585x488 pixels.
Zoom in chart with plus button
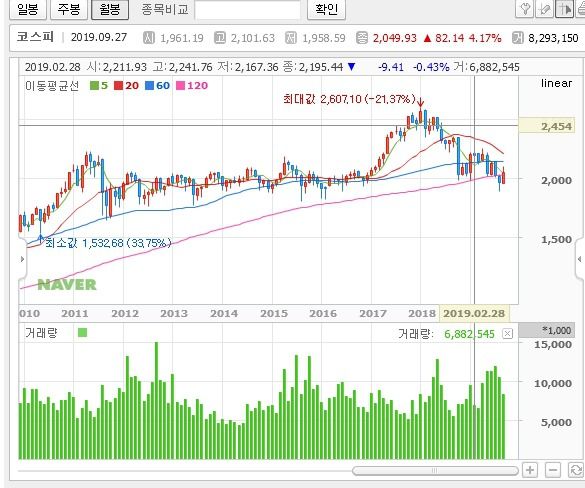coord(530,470)
